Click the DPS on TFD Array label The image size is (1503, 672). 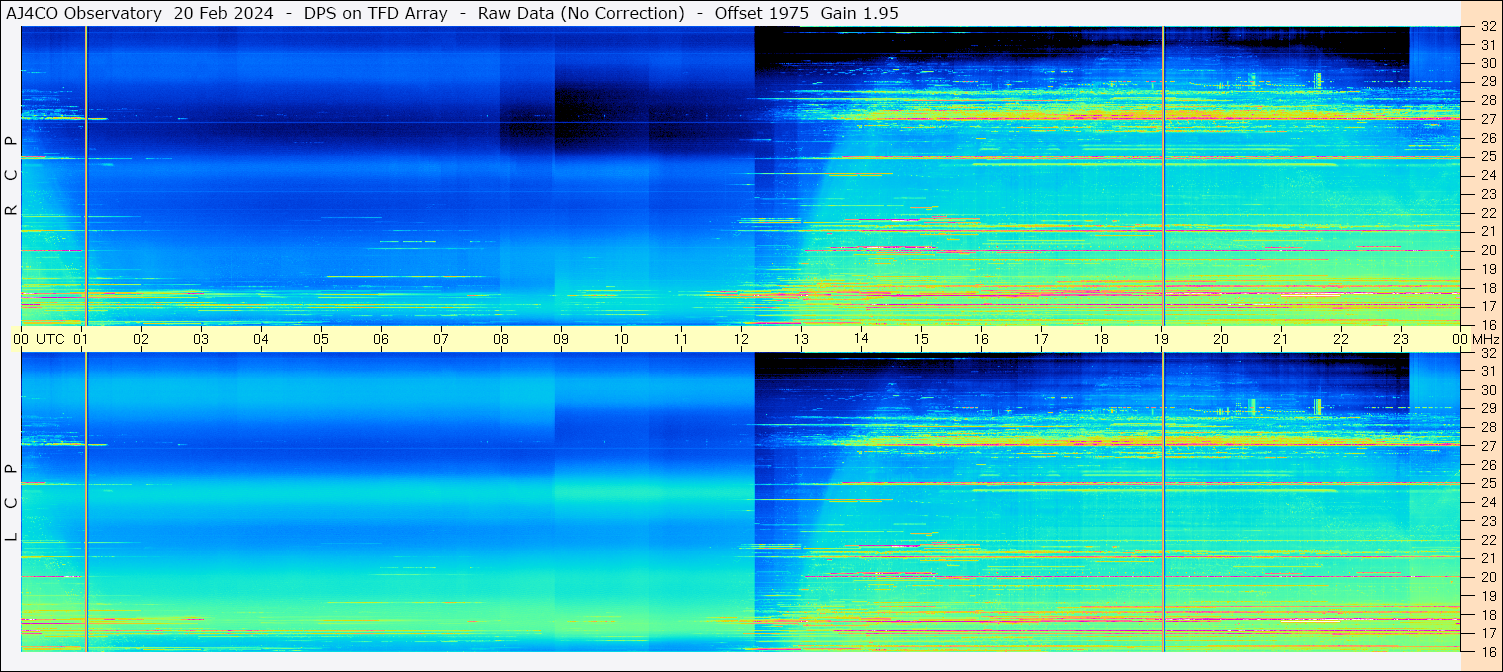[375, 13]
